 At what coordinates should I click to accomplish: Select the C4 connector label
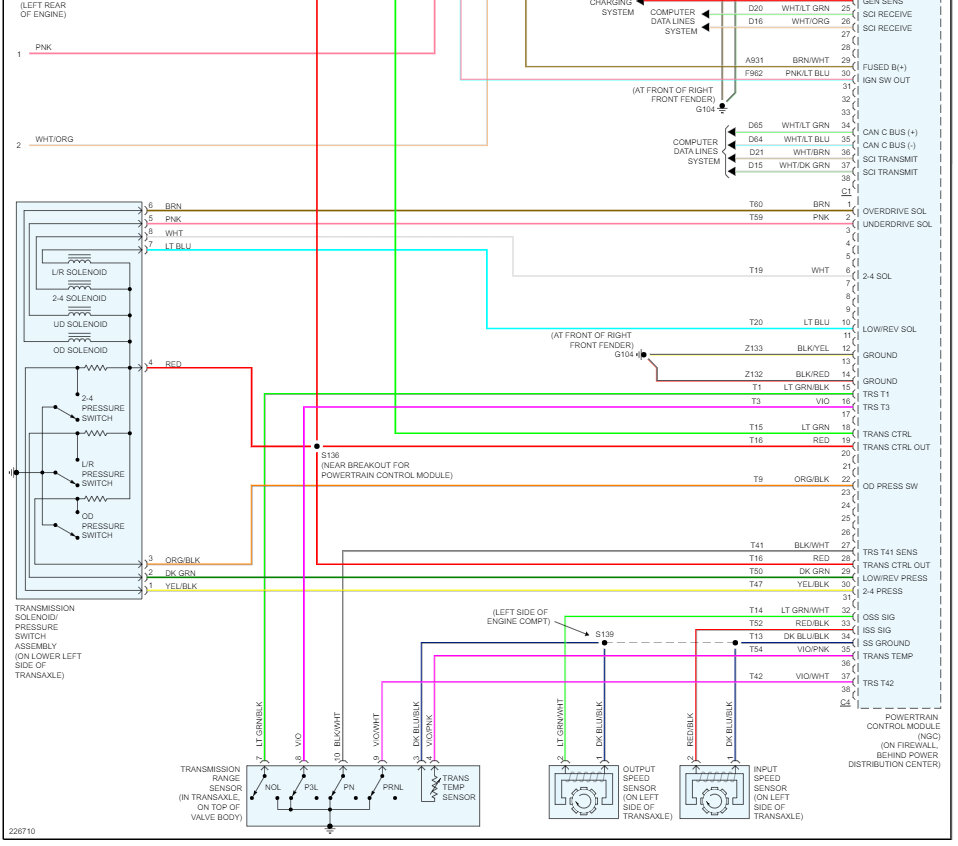845,702
